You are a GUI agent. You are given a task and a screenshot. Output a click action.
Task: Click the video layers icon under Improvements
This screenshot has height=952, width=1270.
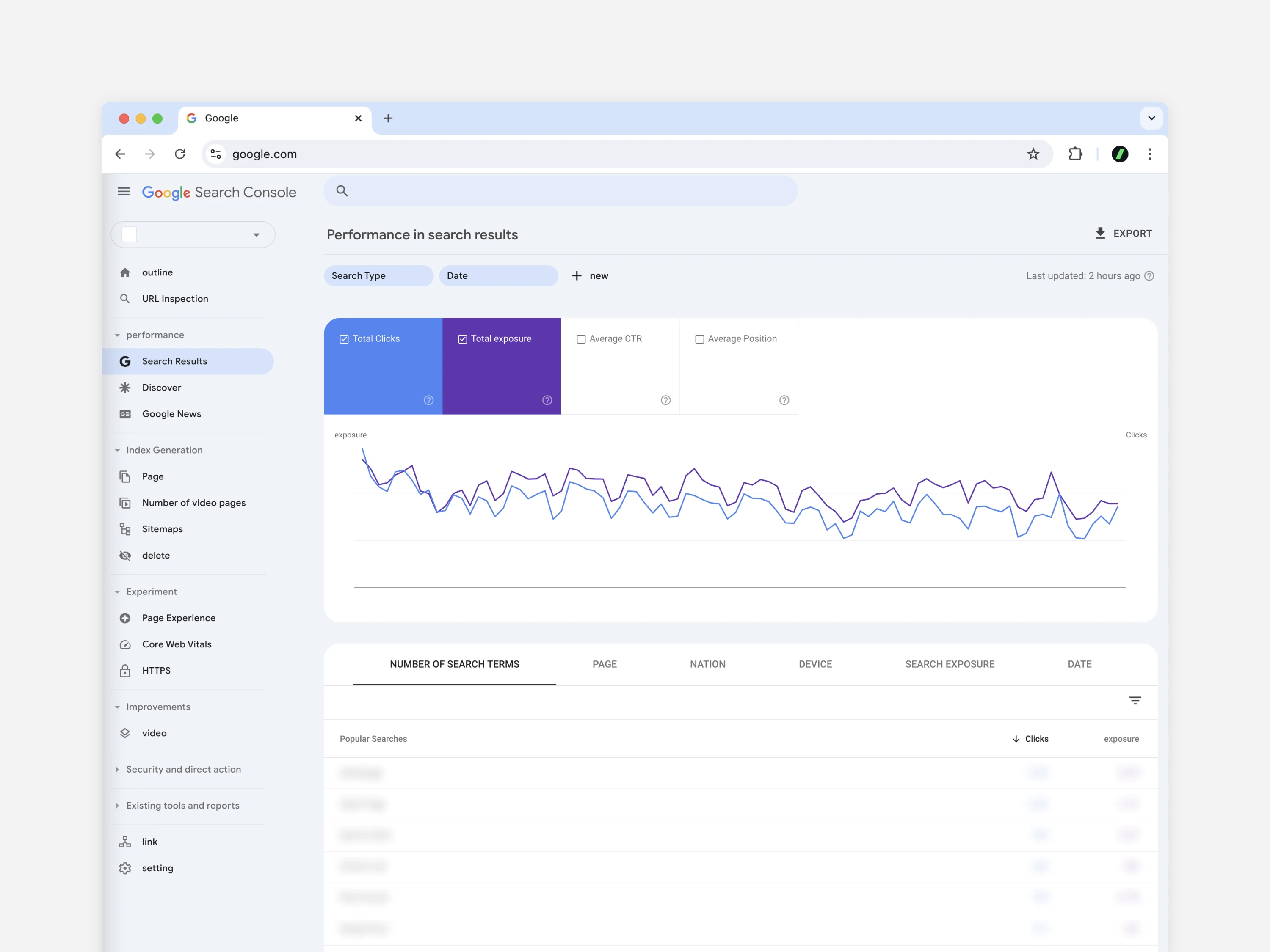pos(125,733)
